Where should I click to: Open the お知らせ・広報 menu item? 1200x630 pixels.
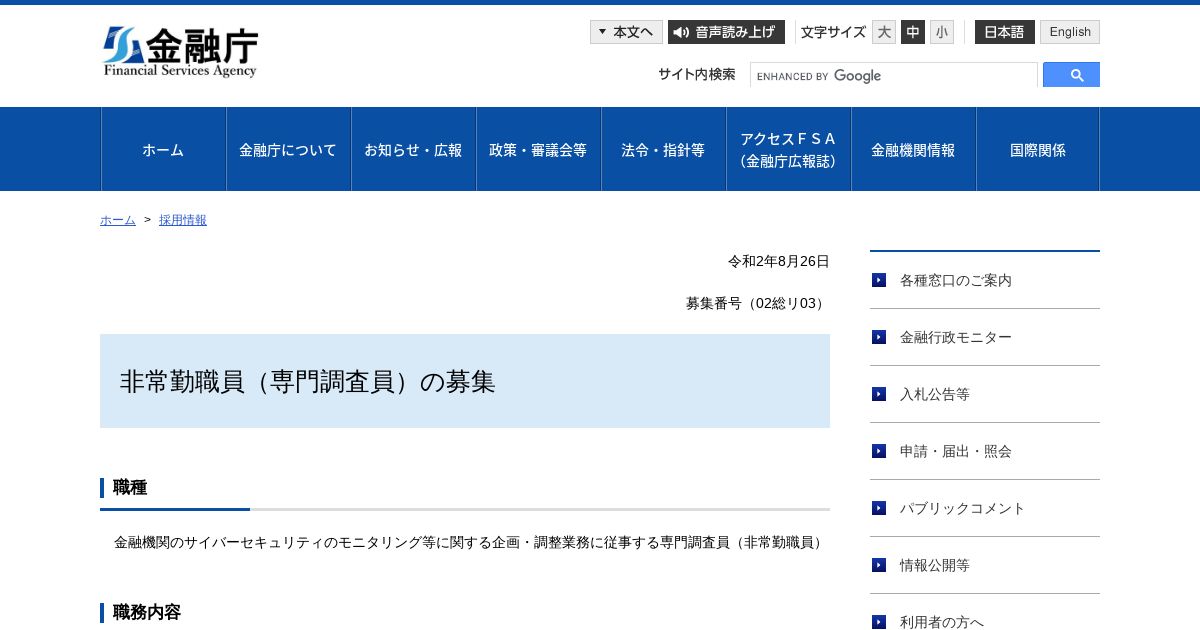pos(413,149)
